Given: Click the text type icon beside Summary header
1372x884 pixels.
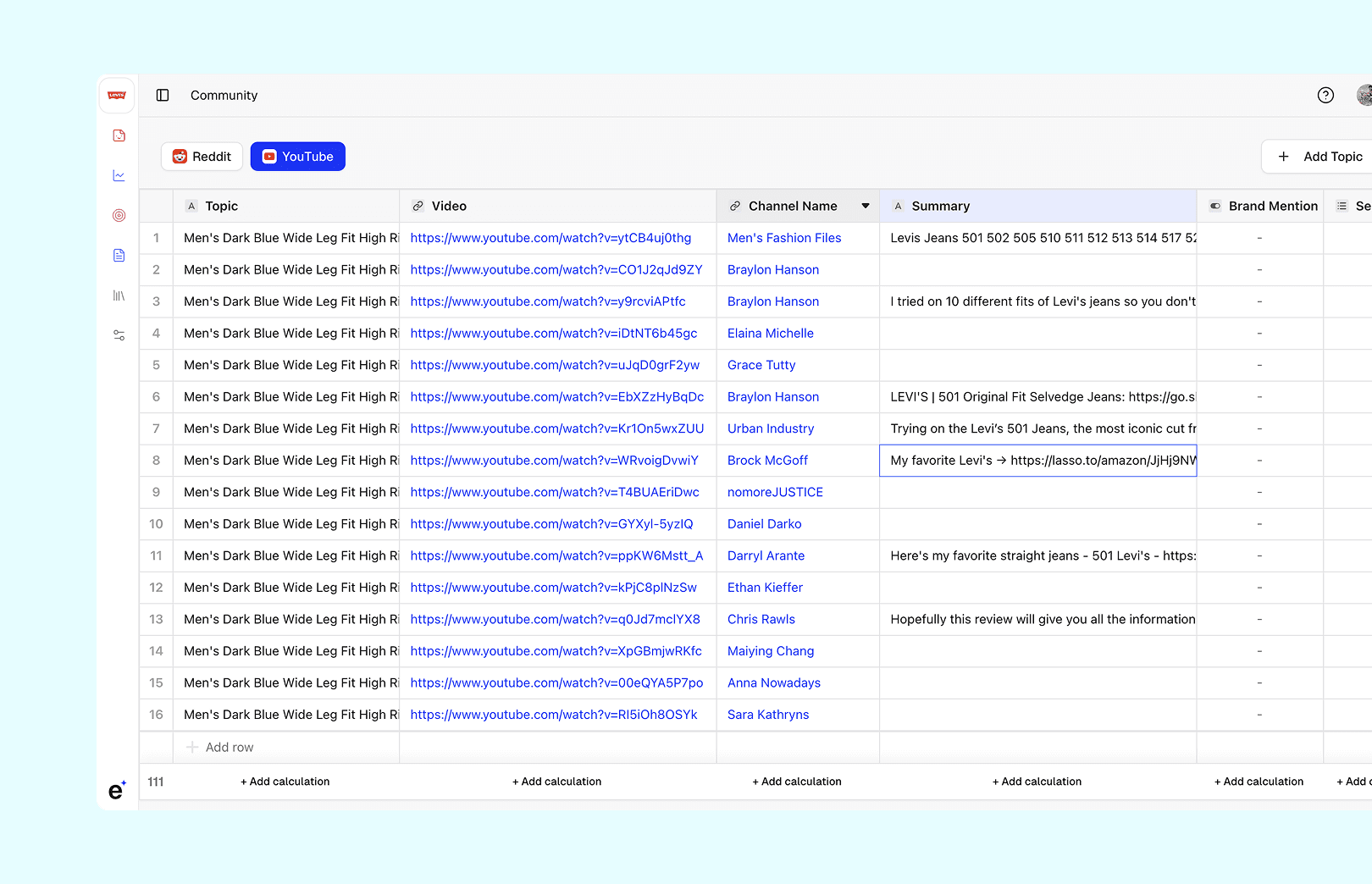Looking at the screenshot, I should pyautogui.click(x=898, y=206).
